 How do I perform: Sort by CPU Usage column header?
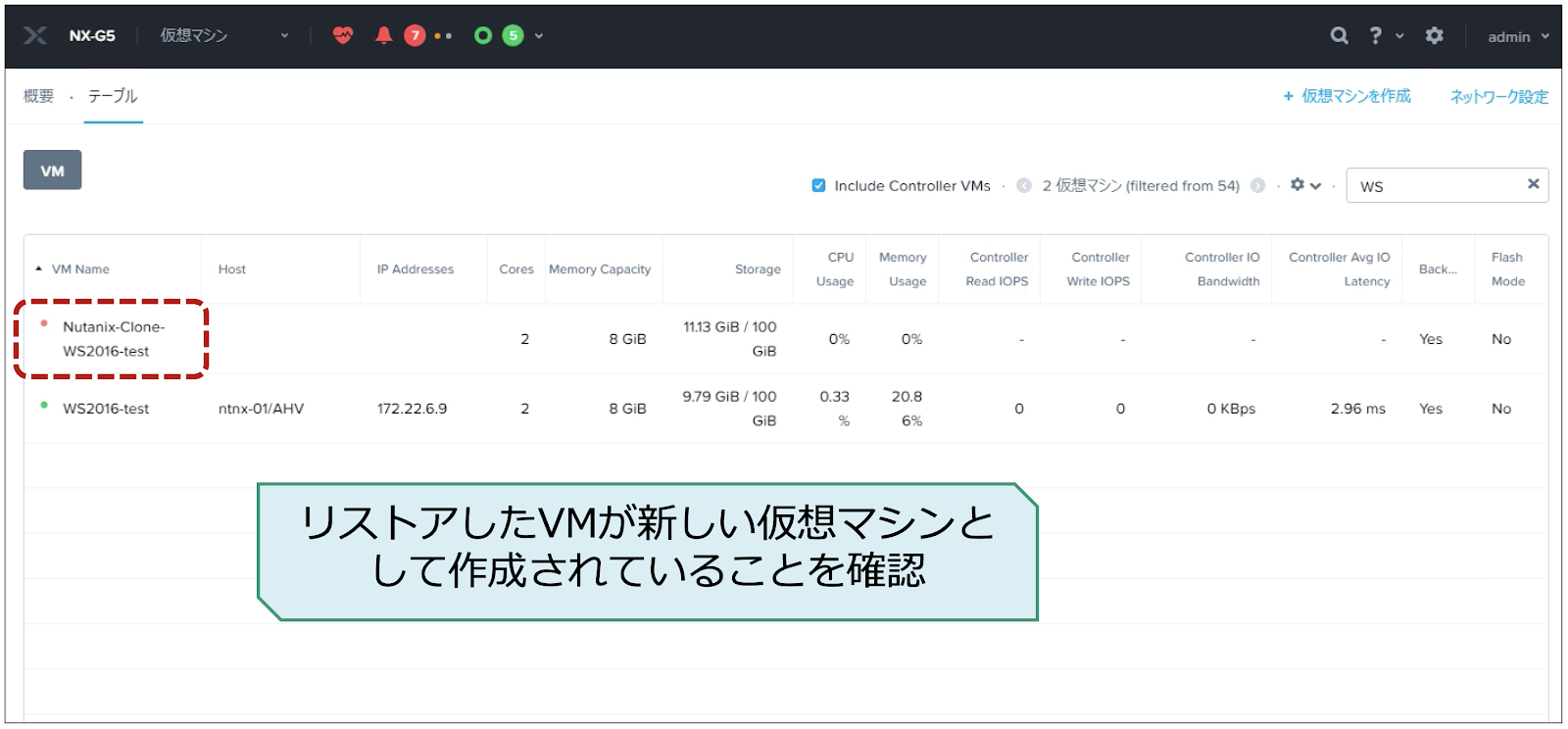(835, 269)
